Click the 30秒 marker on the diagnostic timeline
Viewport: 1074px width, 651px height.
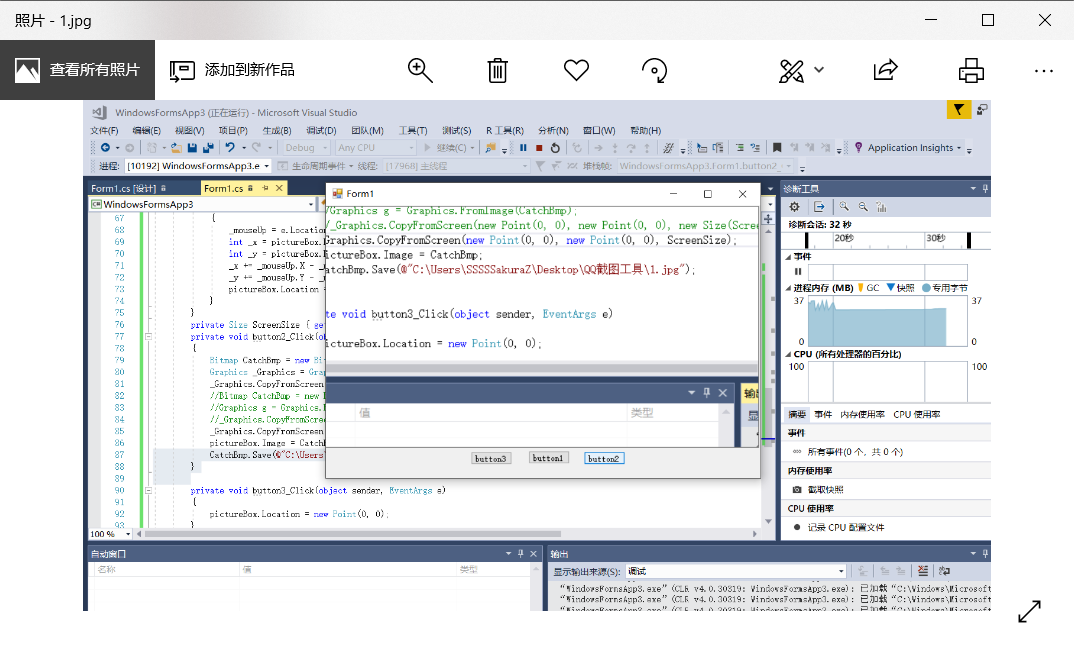click(x=938, y=238)
